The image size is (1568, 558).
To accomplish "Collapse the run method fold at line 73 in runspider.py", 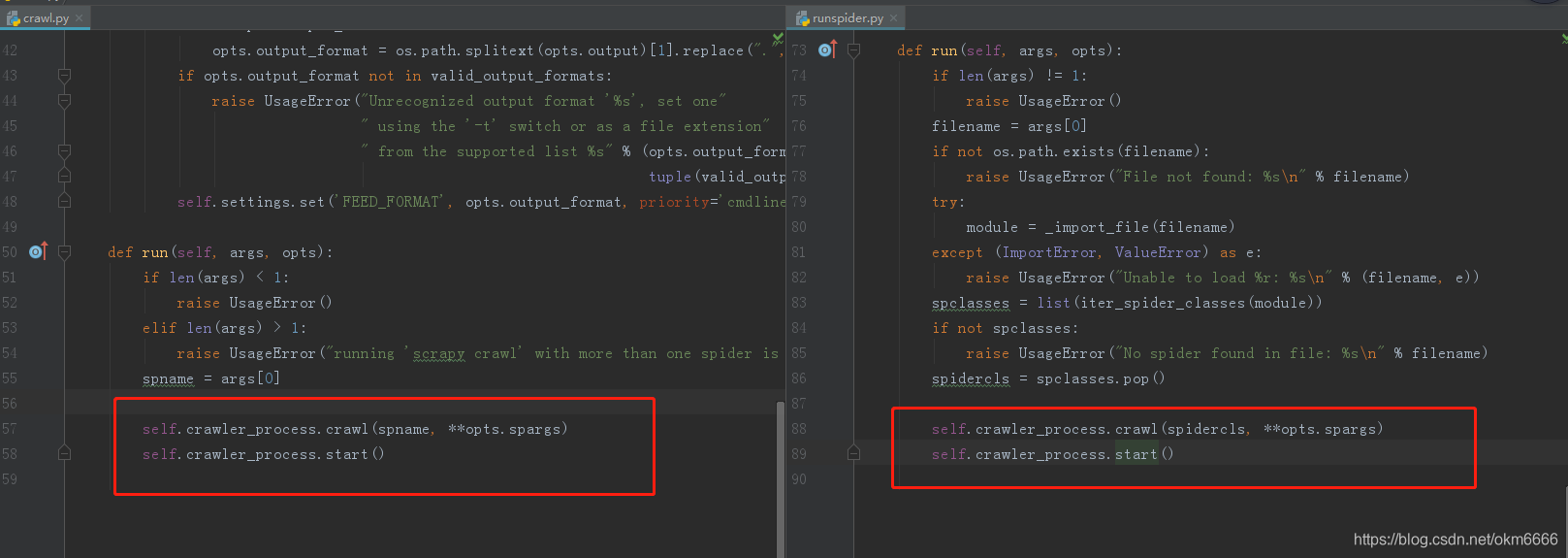I will pos(853,49).
